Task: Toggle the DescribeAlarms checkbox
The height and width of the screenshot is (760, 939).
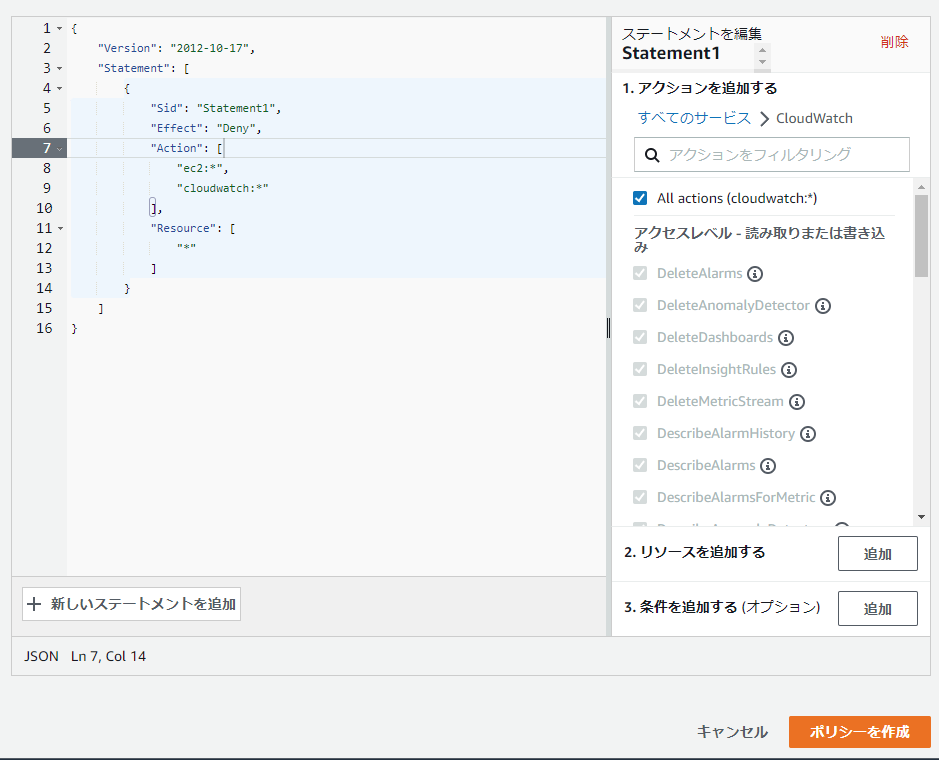Action: [x=640, y=465]
